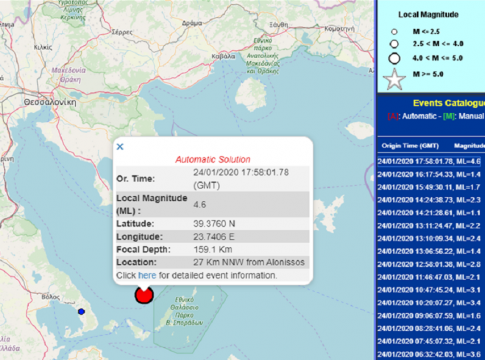Click the latitude value 39.3760 N

pyautogui.click(x=214, y=224)
